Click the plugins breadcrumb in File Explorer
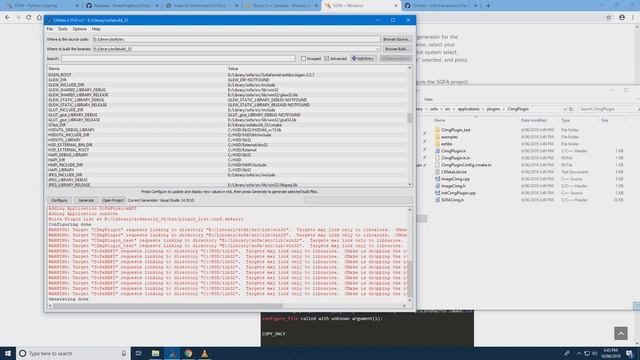The image size is (640, 360). pos(493,109)
